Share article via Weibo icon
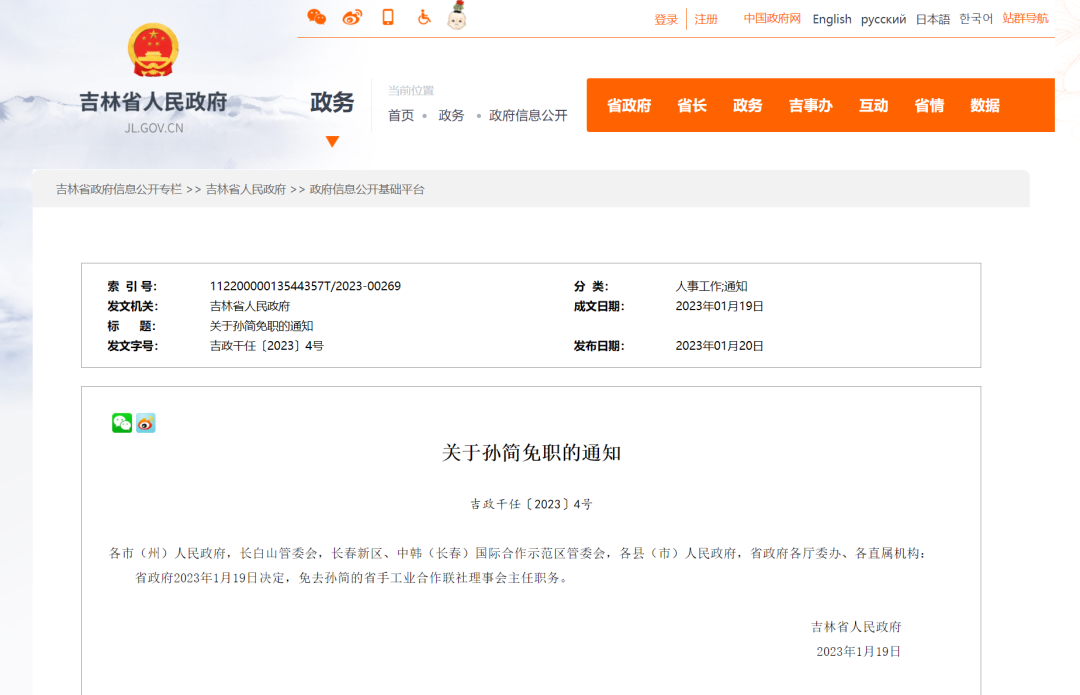This screenshot has width=1080, height=695. pyautogui.click(x=146, y=423)
